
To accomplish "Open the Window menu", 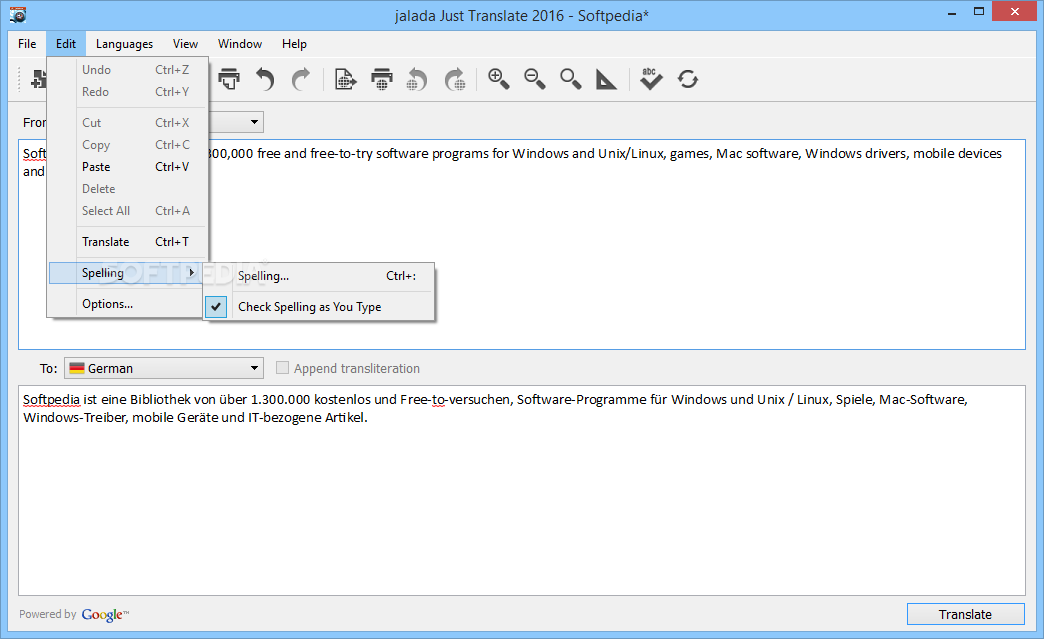I will click(240, 44).
